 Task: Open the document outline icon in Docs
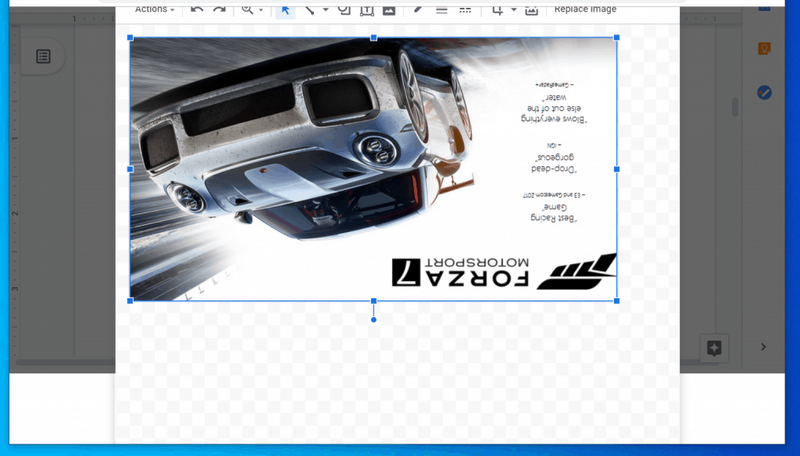pyautogui.click(x=43, y=56)
